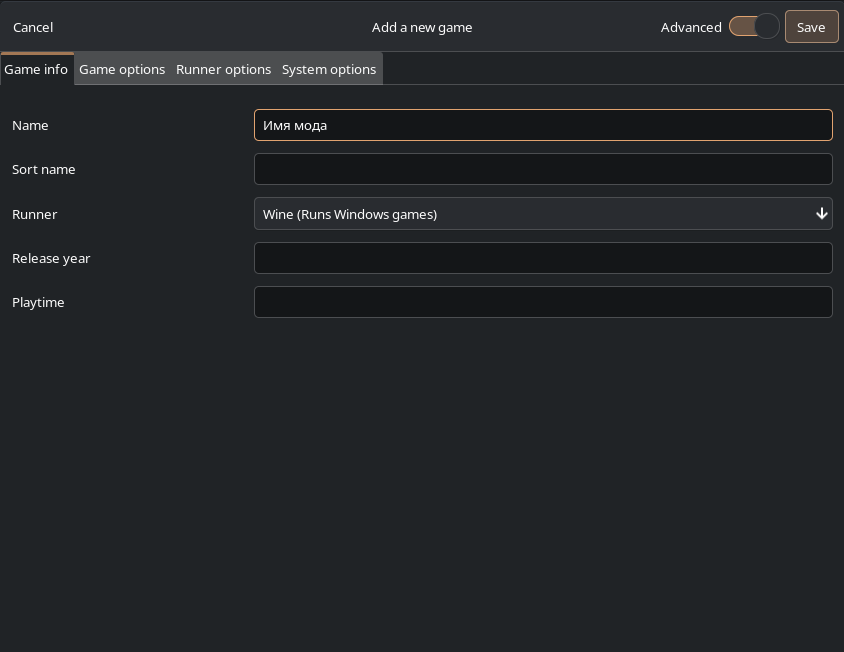Screen dimensions: 844x652
Task: Click the 'Runner' label text
Action: coord(34,214)
